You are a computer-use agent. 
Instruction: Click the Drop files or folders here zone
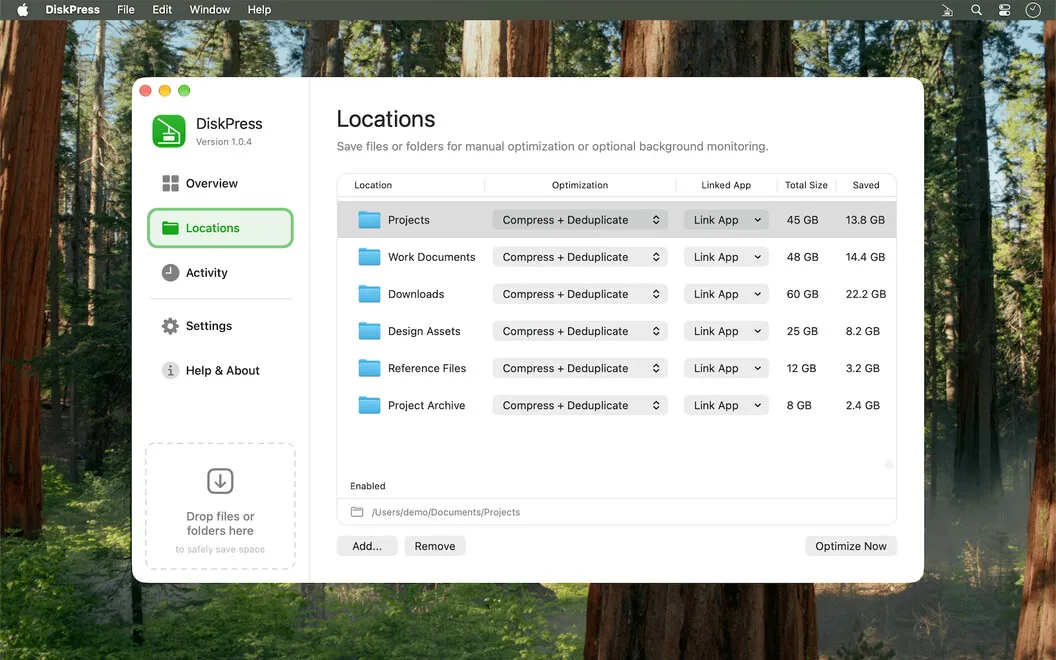pyautogui.click(x=220, y=506)
